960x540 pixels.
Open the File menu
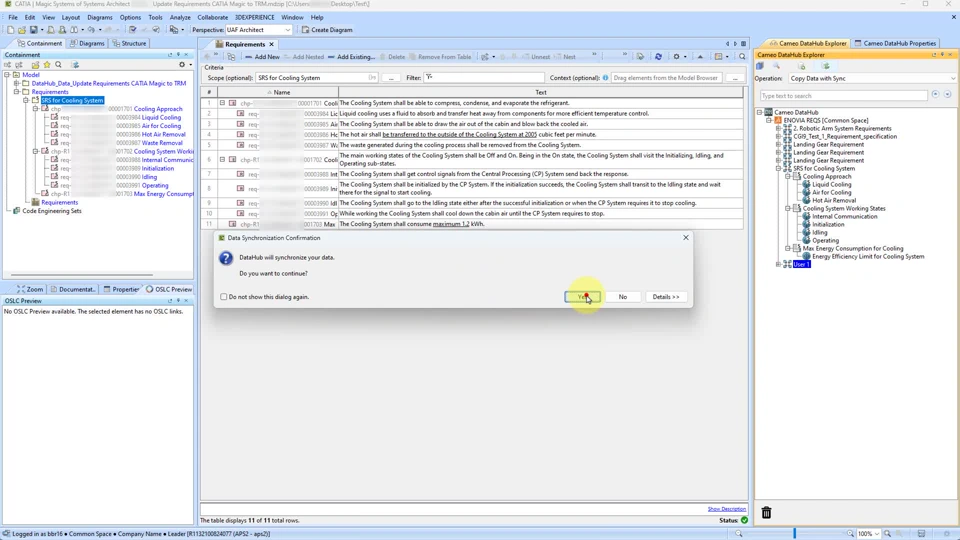pos(13,17)
